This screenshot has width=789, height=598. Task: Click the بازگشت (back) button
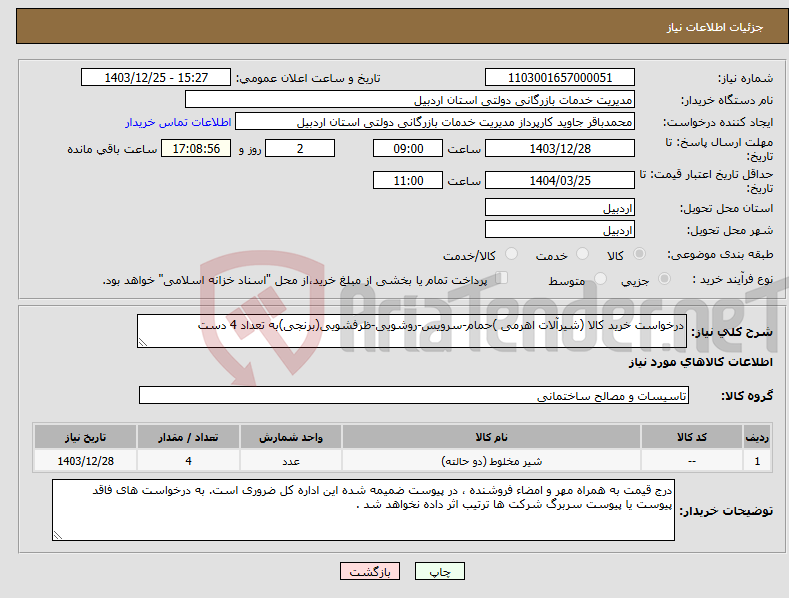(x=370, y=571)
